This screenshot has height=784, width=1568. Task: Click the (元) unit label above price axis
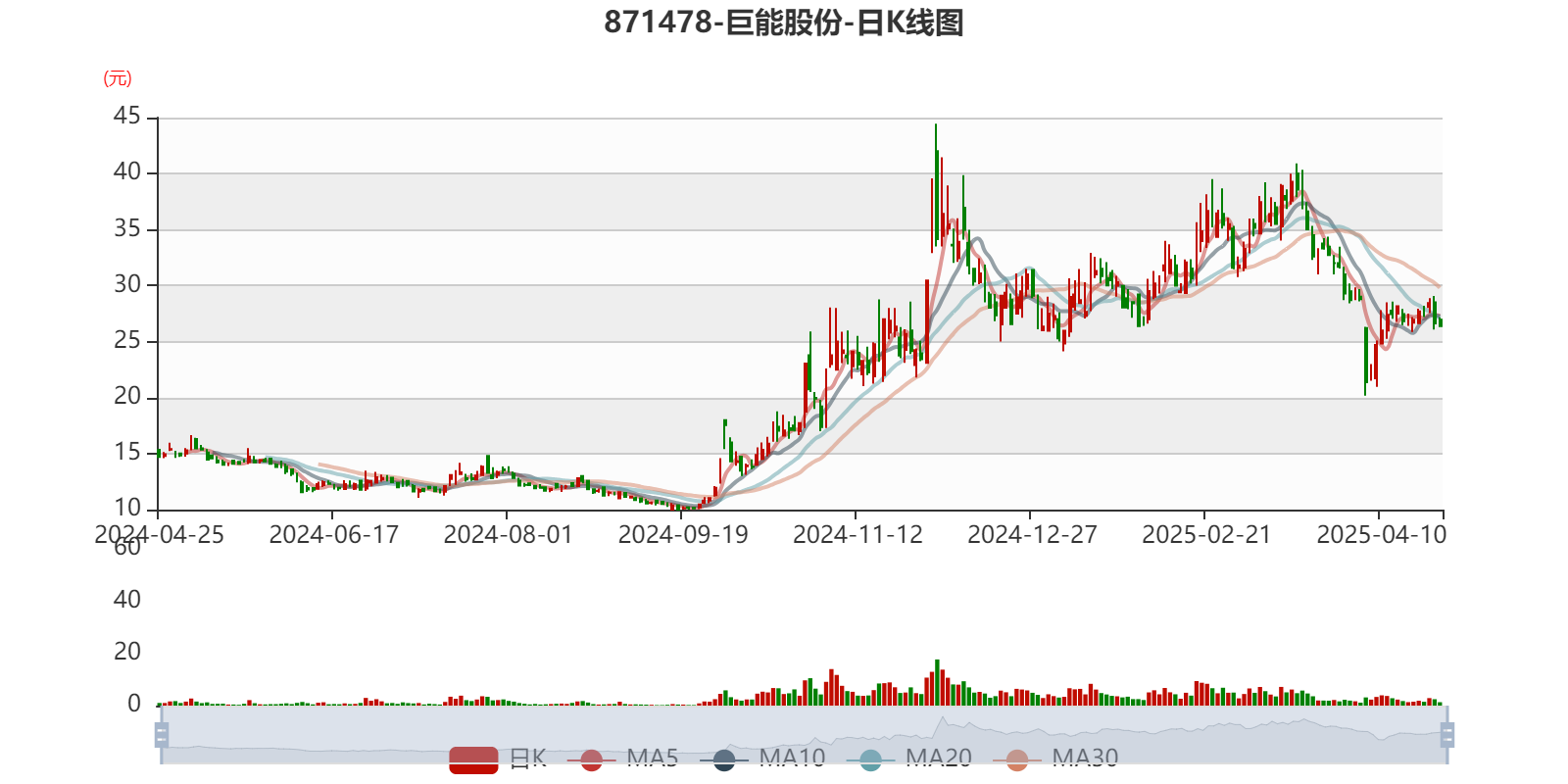118,79
